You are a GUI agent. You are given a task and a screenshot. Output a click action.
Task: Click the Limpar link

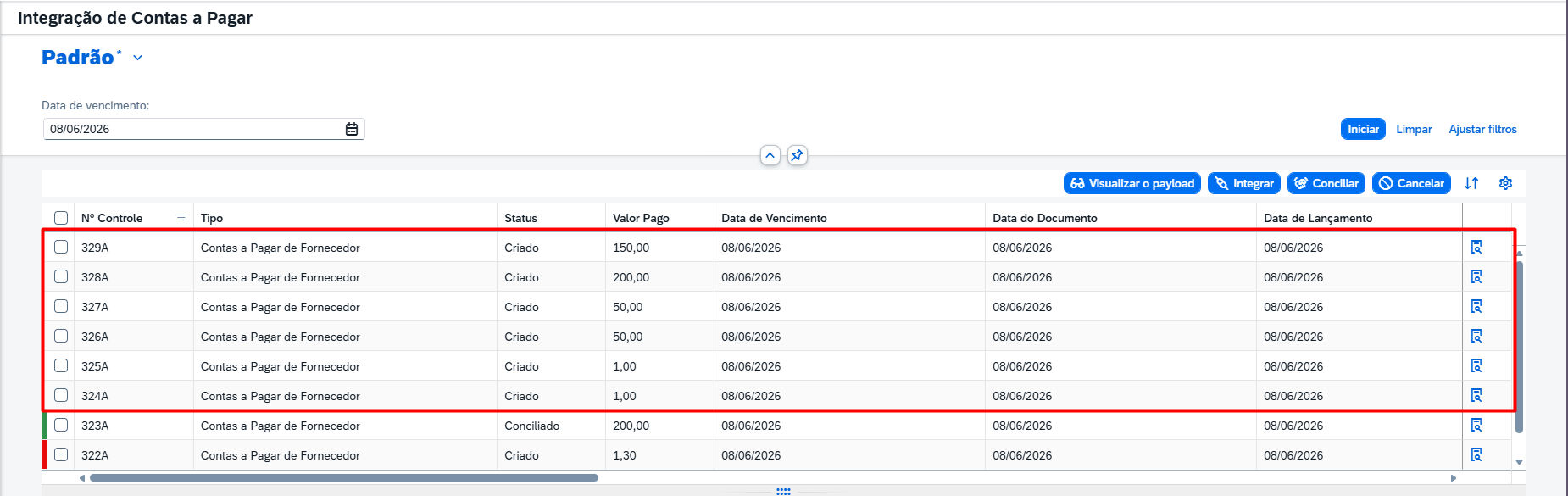click(x=1414, y=129)
